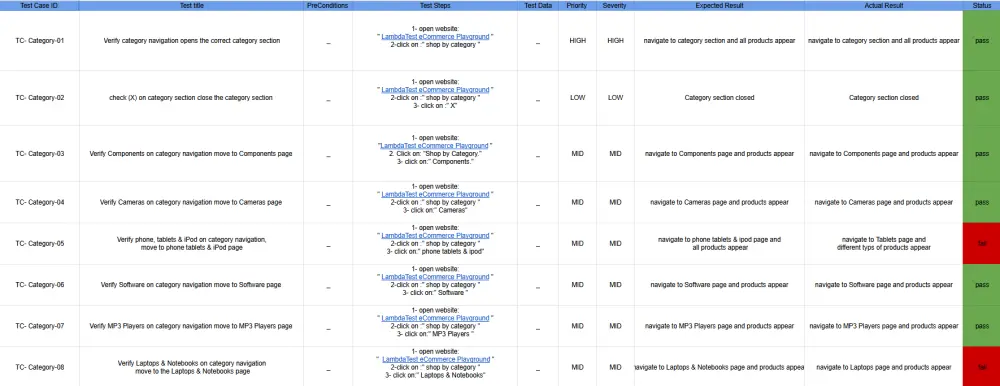
Task: Select title 'Verify category navigation opens the correct category section'
Action: (x=191, y=41)
